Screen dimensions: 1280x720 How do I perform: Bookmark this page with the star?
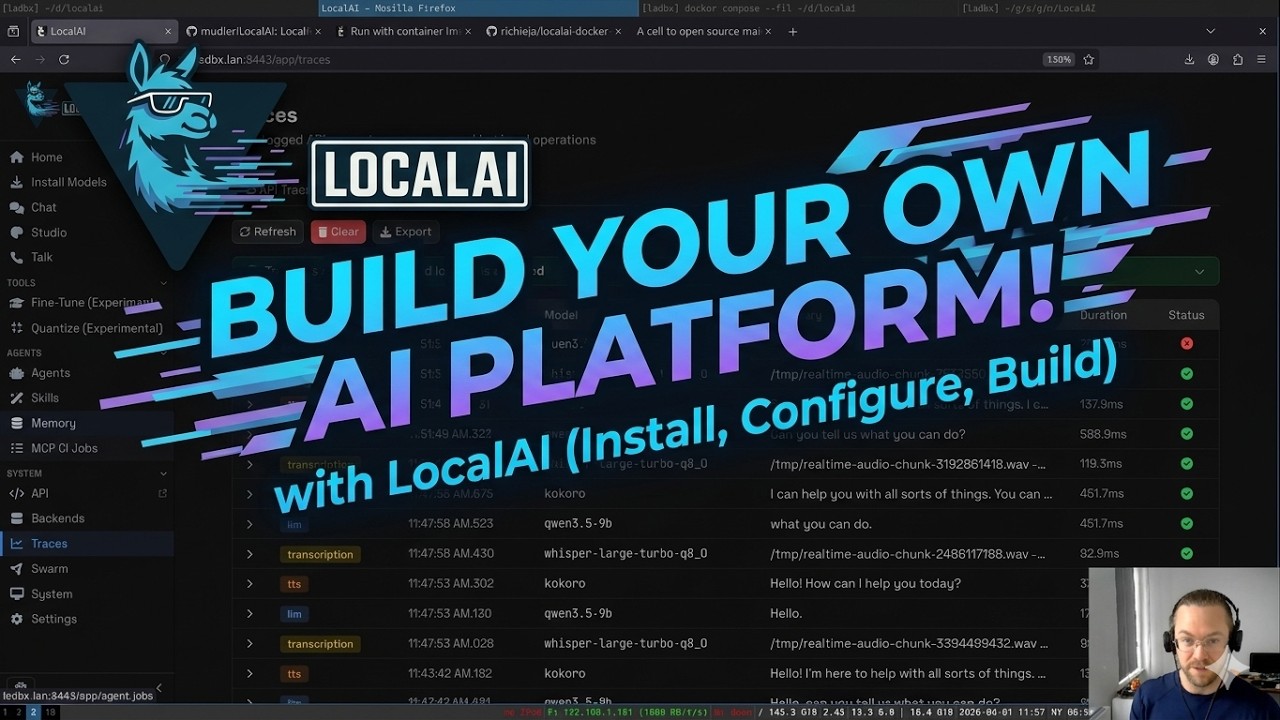(1089, 59)
